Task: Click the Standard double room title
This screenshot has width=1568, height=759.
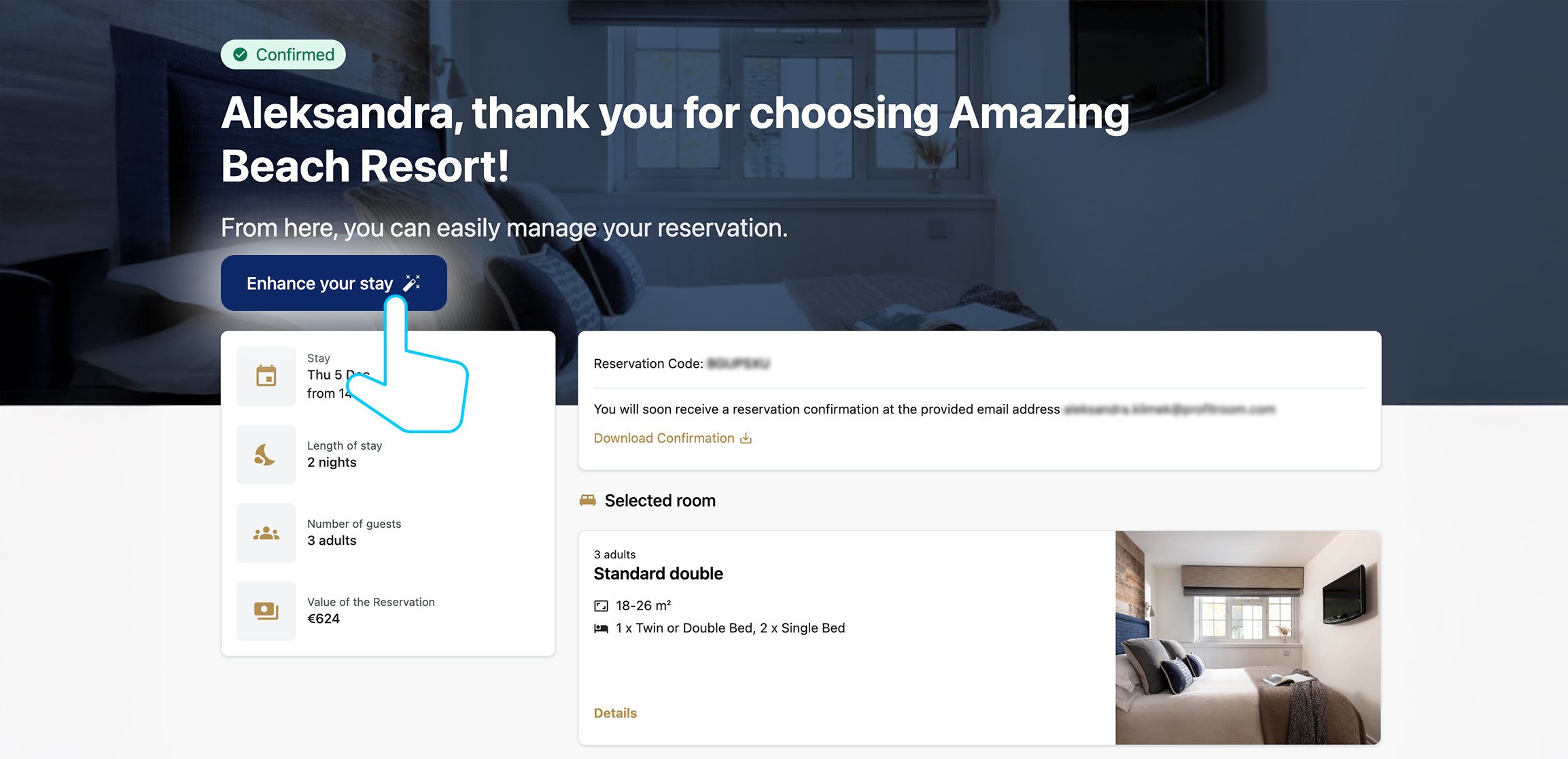Action: coord(658,573)
